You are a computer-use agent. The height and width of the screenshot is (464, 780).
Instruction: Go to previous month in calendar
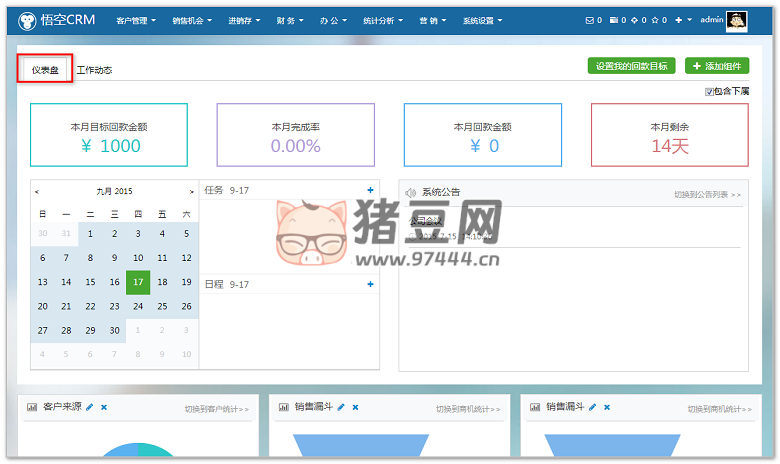(37, 191)
